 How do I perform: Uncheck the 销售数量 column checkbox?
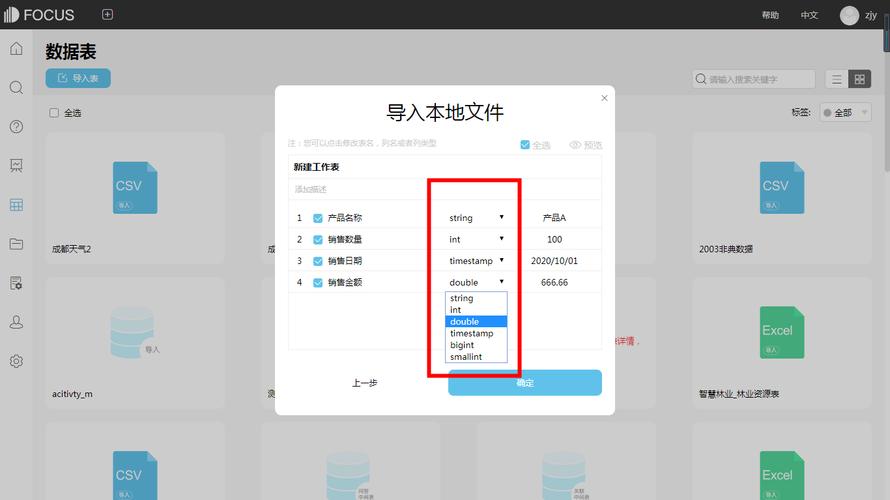point(318,240)
